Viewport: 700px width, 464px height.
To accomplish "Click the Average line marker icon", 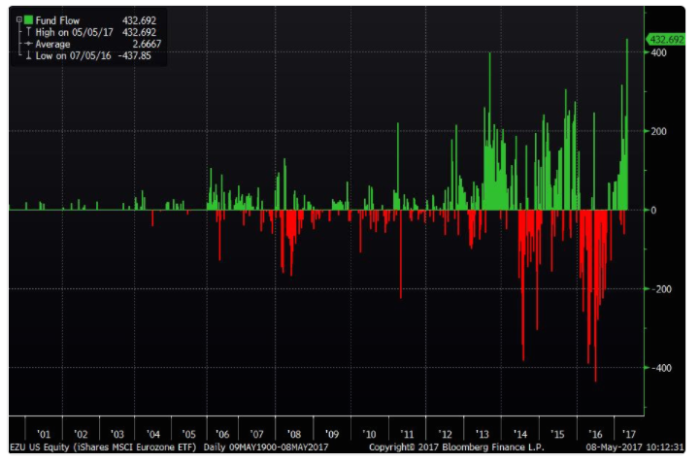I will click(x=29, y=44).
